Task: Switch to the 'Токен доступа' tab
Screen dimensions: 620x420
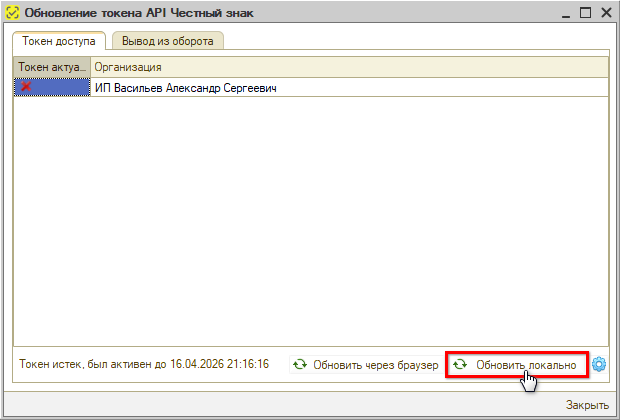Action: click(60, 41)
